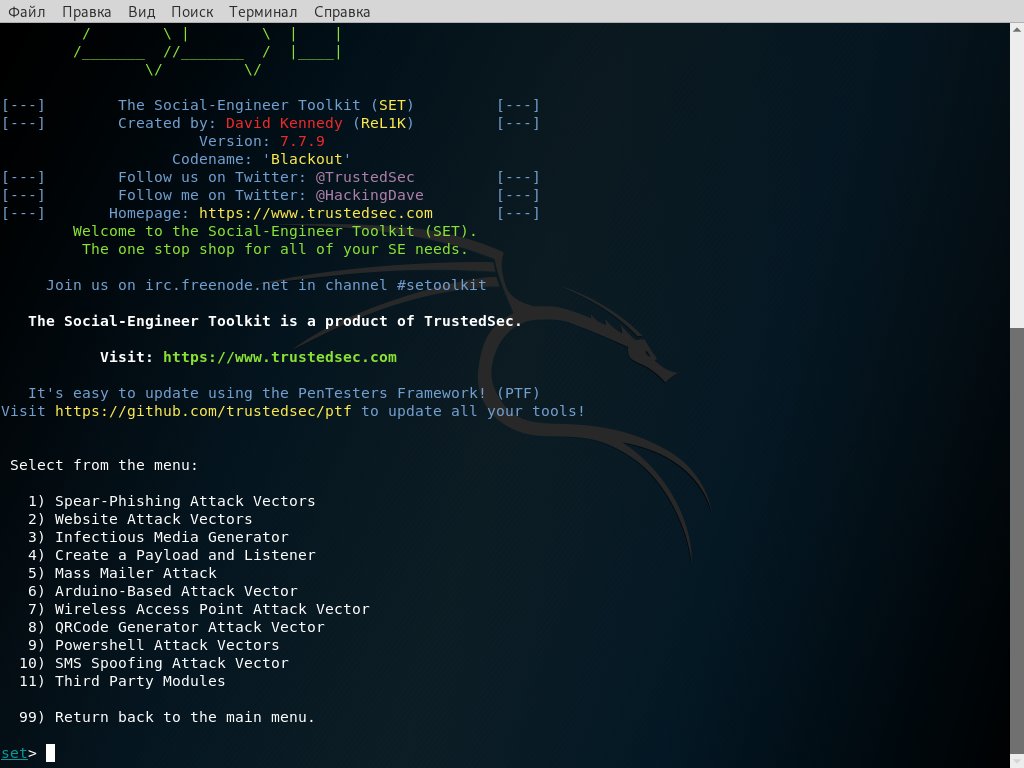Image resolution: width=1024 pixels, height=768 pixels.
Task: Click 'Create a Payload and Listener' line
Action: point(171,555)
